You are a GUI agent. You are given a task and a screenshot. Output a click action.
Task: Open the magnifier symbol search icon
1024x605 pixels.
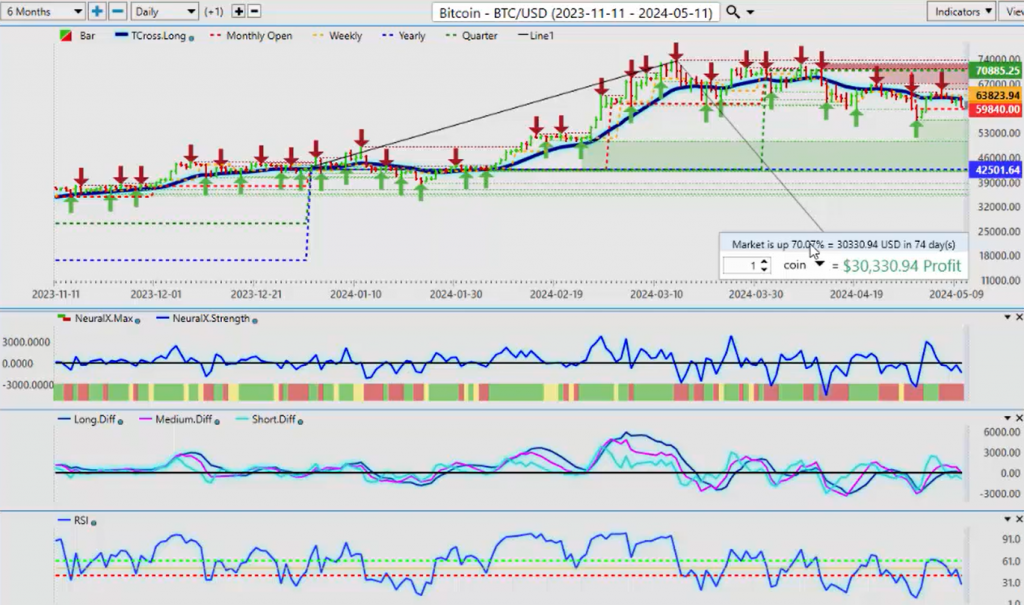[733, 12]
